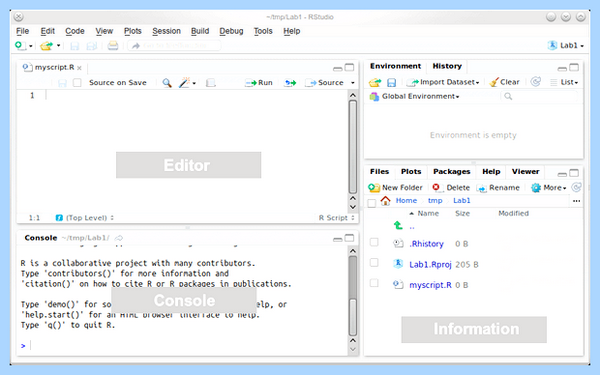Switch to the Packages tab
The height and width of the screenshot is (375, 600).
pyautogui.click(x=452, y=172)
